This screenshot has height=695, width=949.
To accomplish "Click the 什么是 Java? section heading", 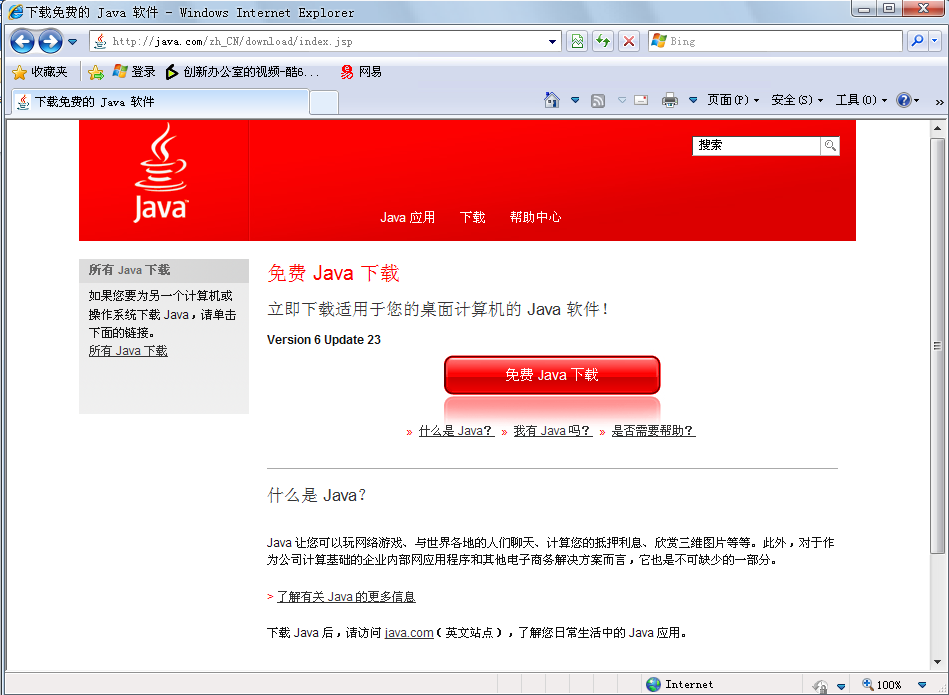I will coord(317,495).
